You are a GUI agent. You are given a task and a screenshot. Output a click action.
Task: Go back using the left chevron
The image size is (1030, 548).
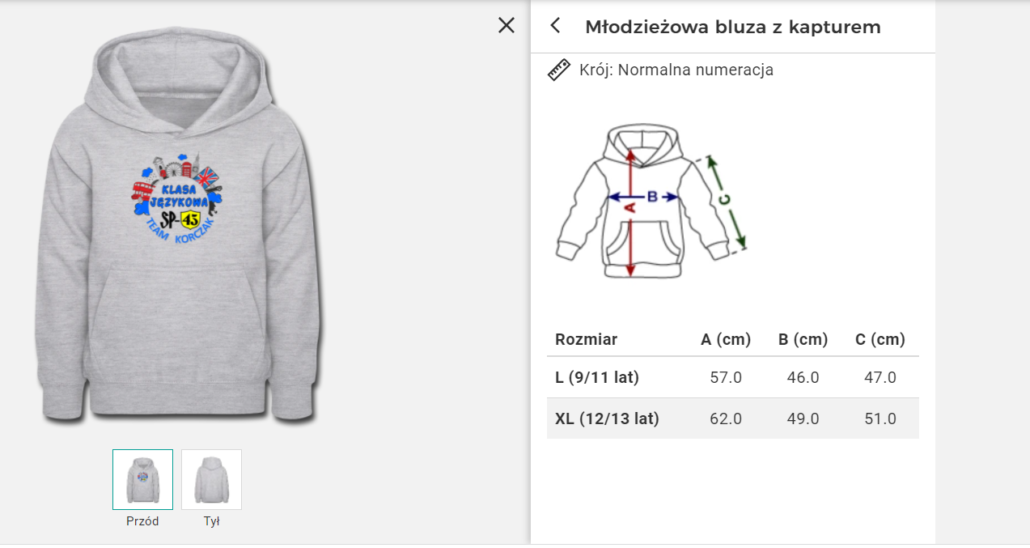pos(556,26)
